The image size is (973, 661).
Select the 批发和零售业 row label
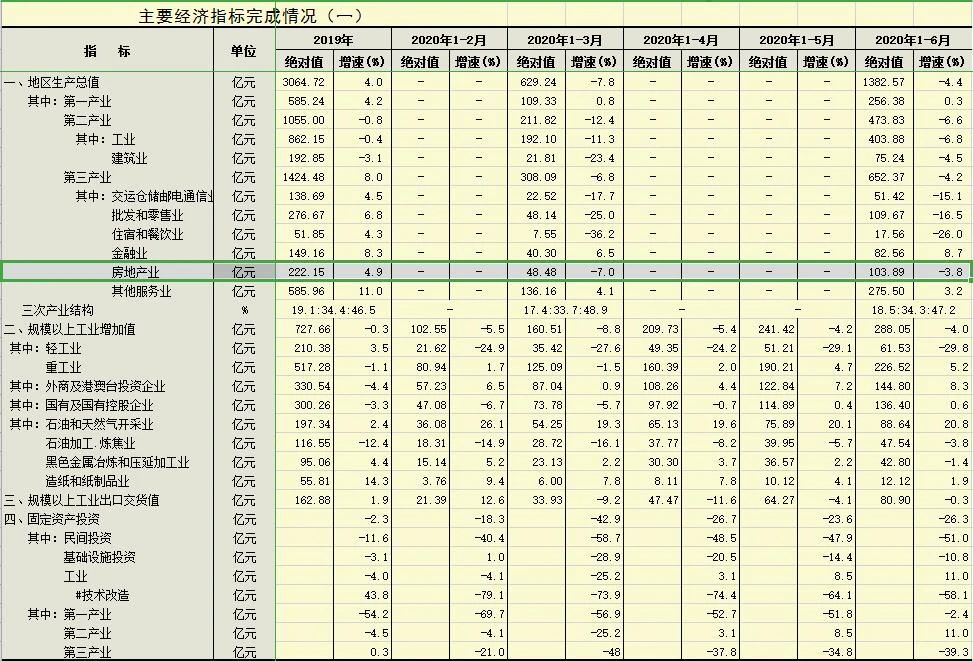point(147,215)
